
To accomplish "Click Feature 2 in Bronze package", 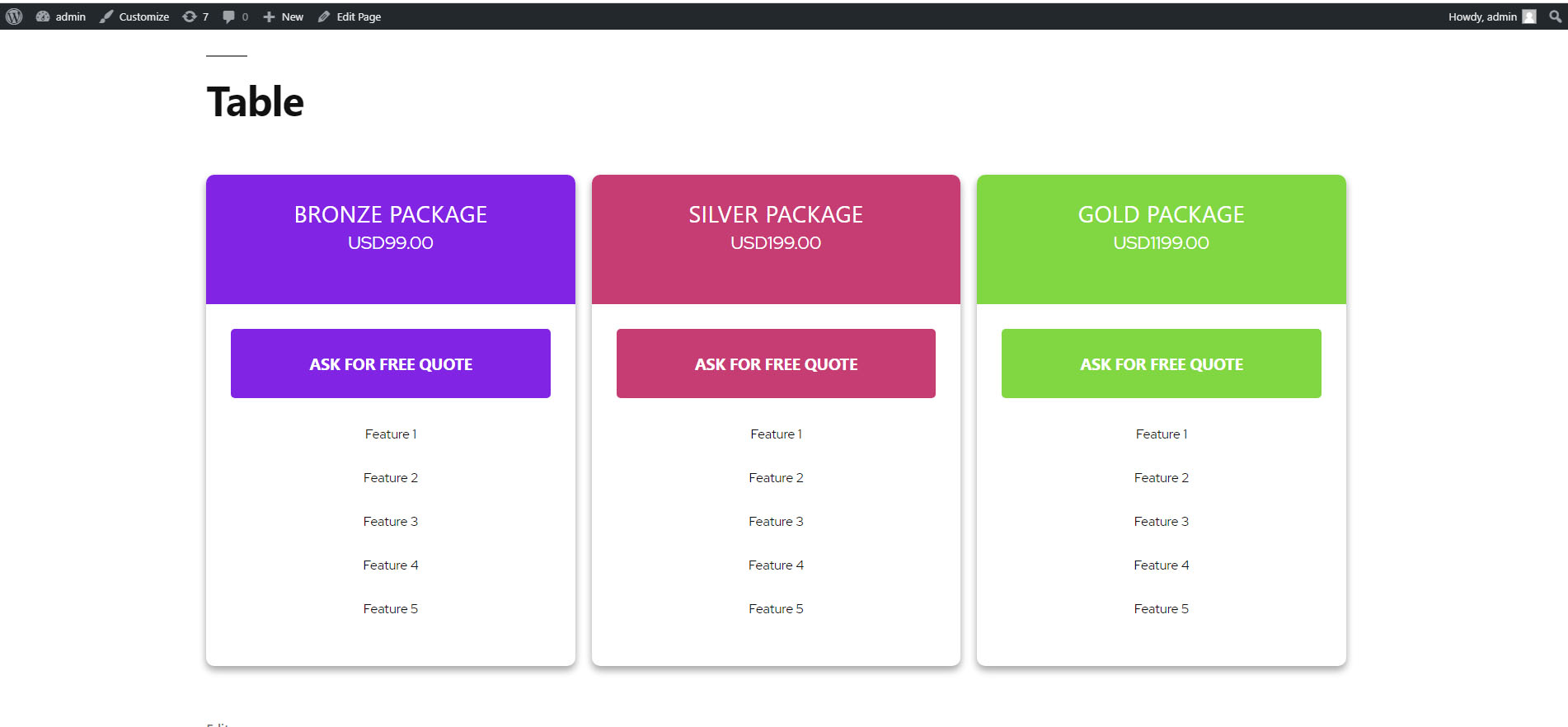I will (x=391, y=478).
